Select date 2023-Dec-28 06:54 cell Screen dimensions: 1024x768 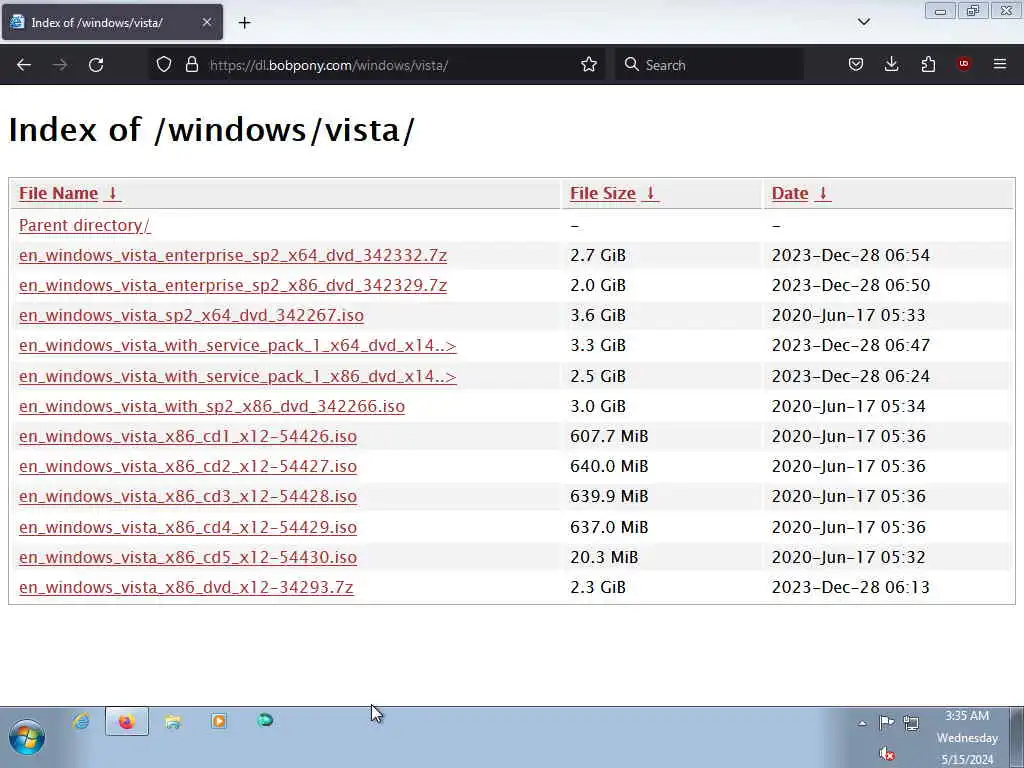coord(850,255)
